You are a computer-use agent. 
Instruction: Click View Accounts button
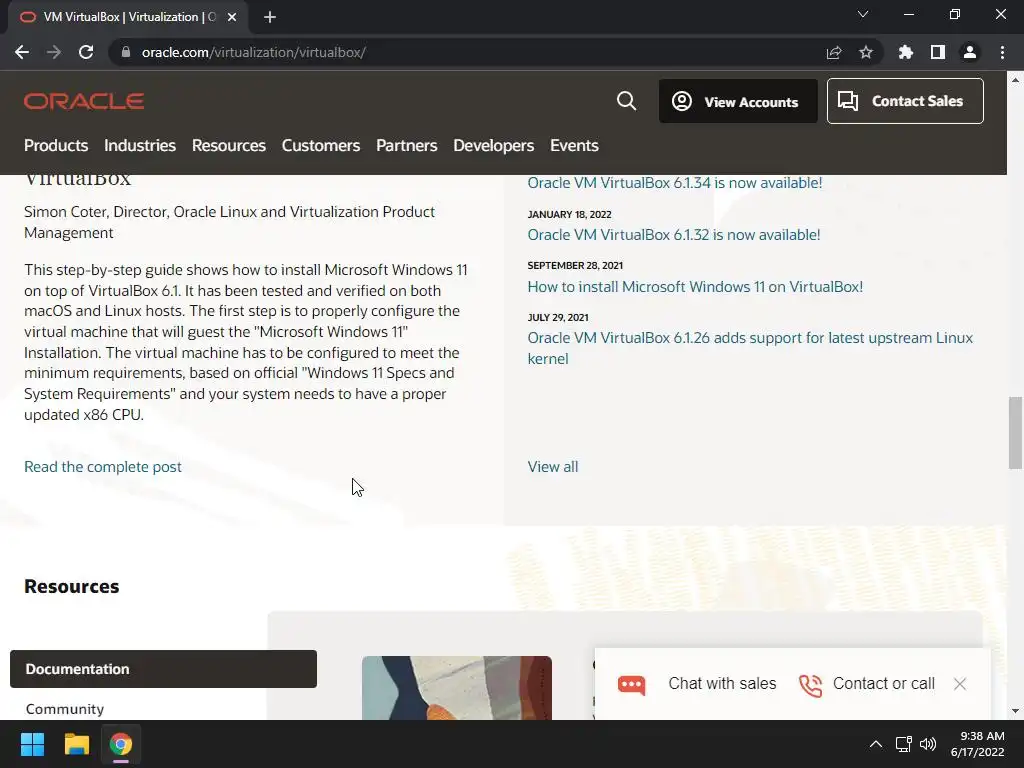click(738, 101)
